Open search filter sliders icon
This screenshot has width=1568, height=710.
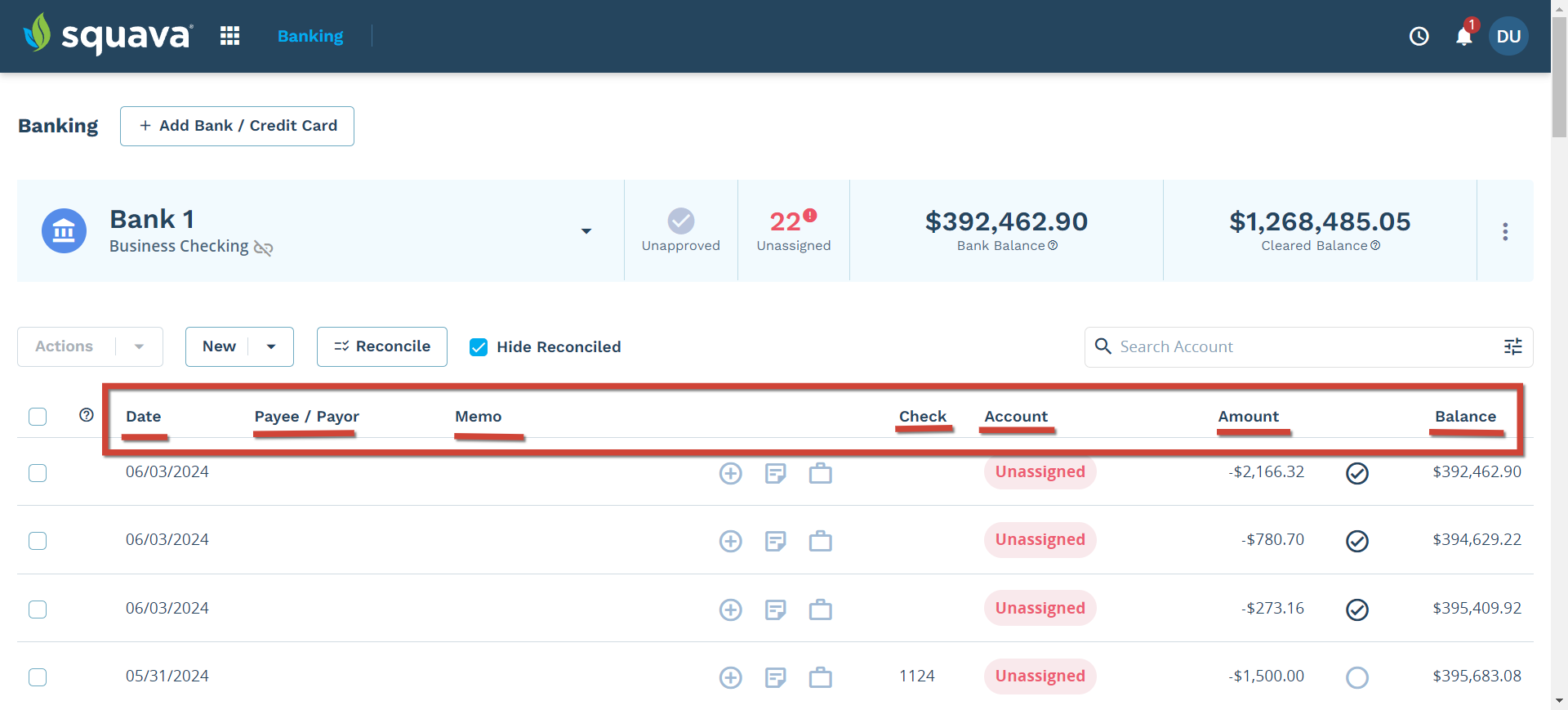pos(1513,346)
